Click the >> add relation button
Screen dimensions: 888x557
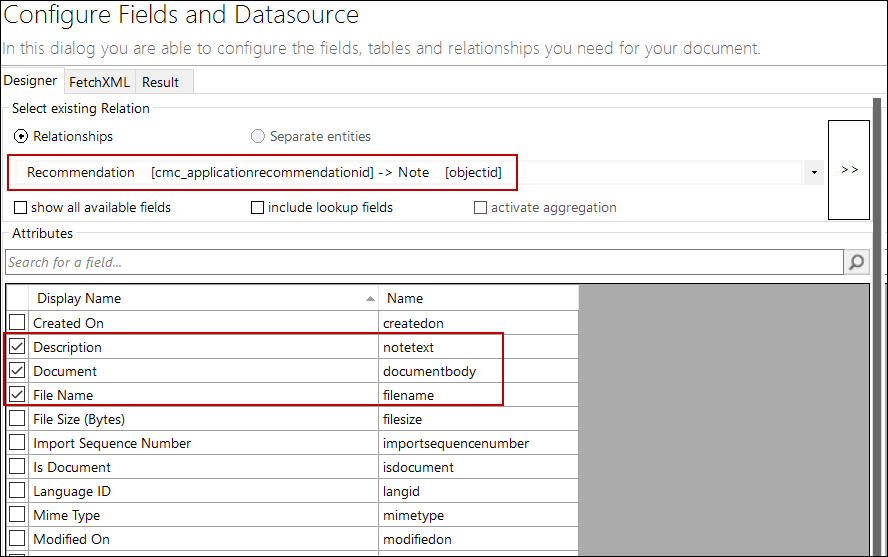849,170
